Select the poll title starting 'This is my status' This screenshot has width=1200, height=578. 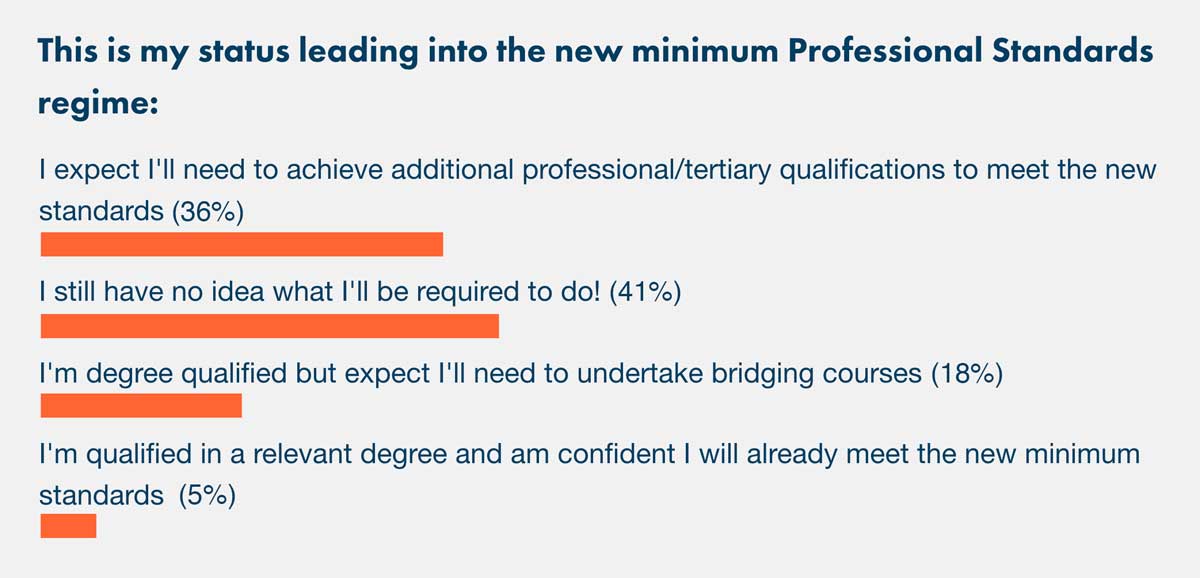596,75
